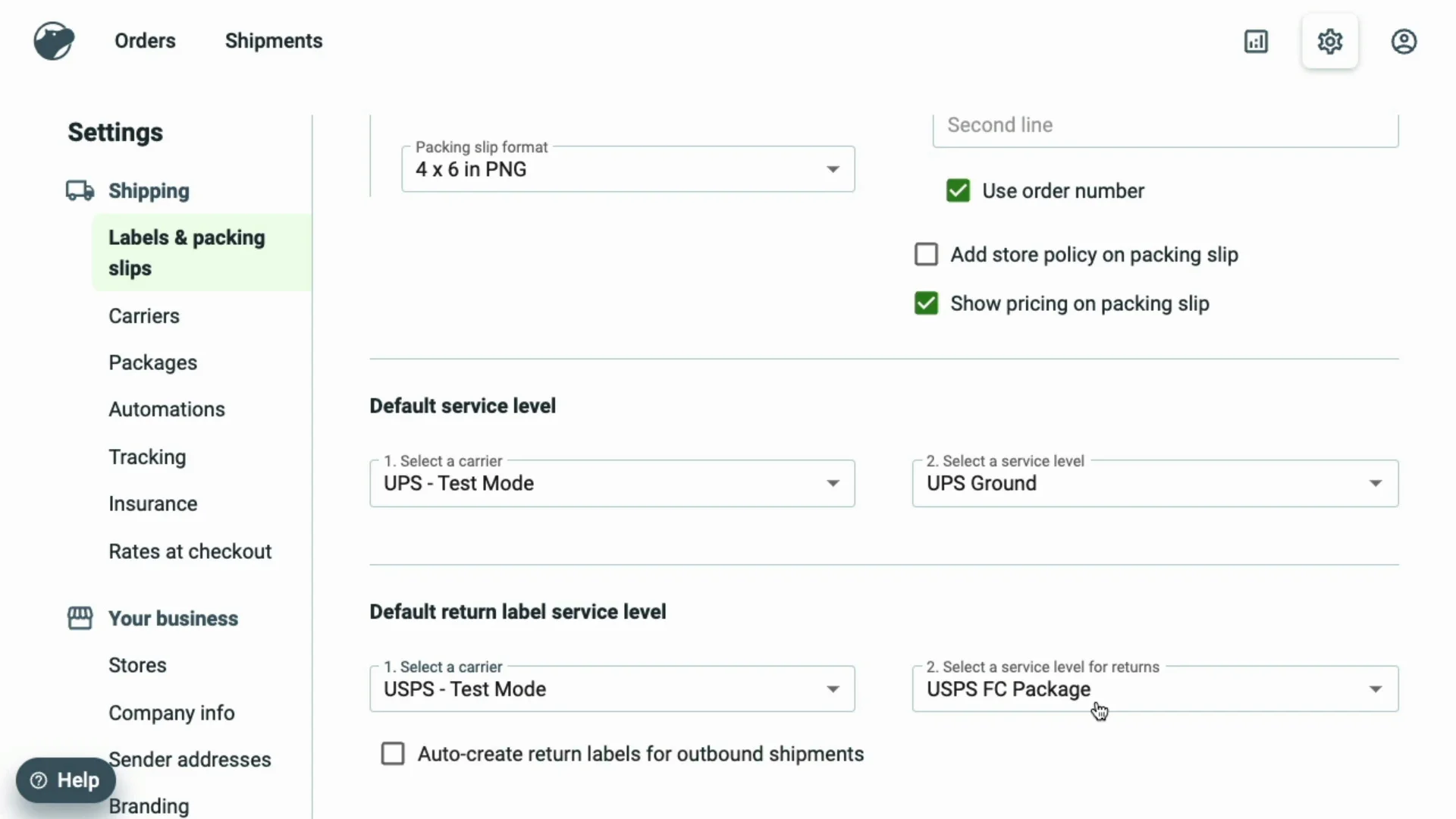Viewport: 1456px width, 819px height.
Task: Click the Second line text field
Action: (x=1164, y=126)
